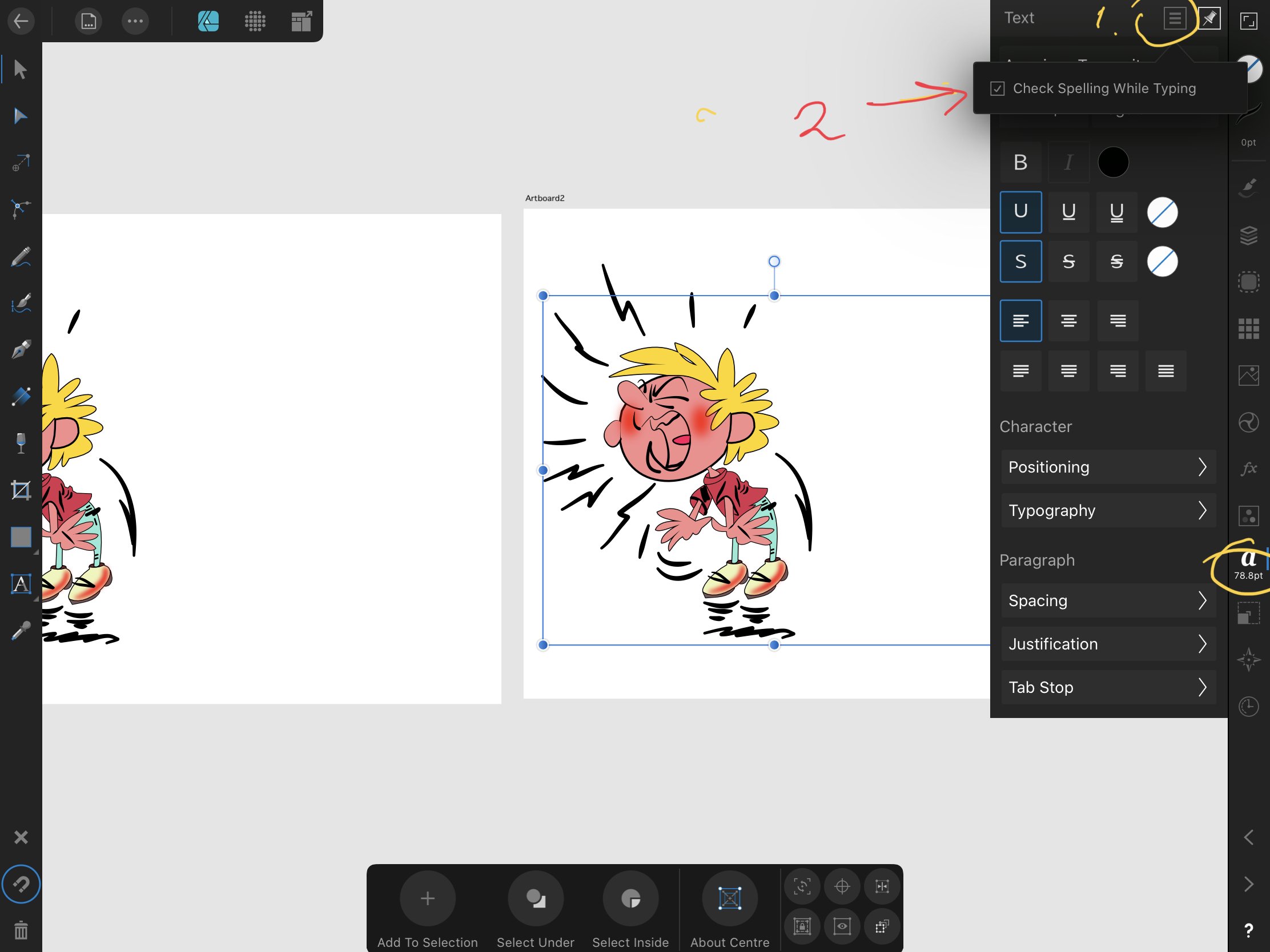Viewport: 1270px width, 952px height.
Task: Select the Pencil tool
Action: [x=21, y=256]
